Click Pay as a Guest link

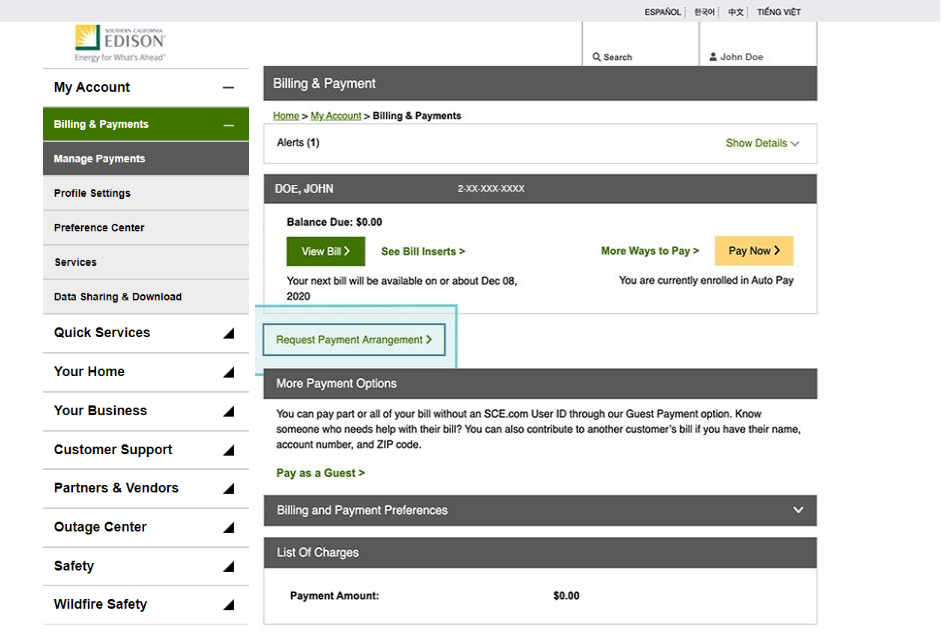click(321, 473)
